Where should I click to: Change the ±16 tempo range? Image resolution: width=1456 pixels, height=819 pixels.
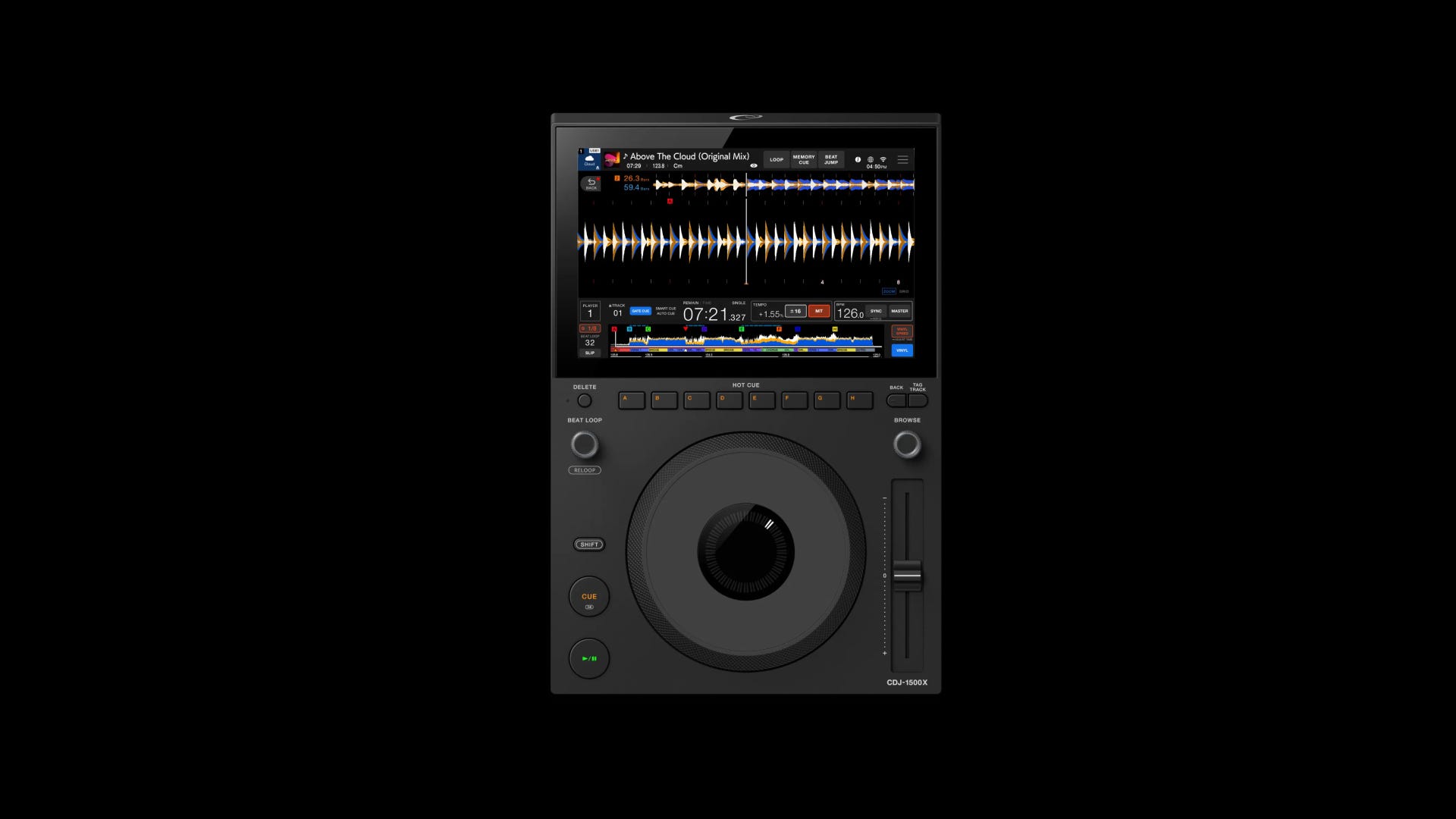click(795, 311)
